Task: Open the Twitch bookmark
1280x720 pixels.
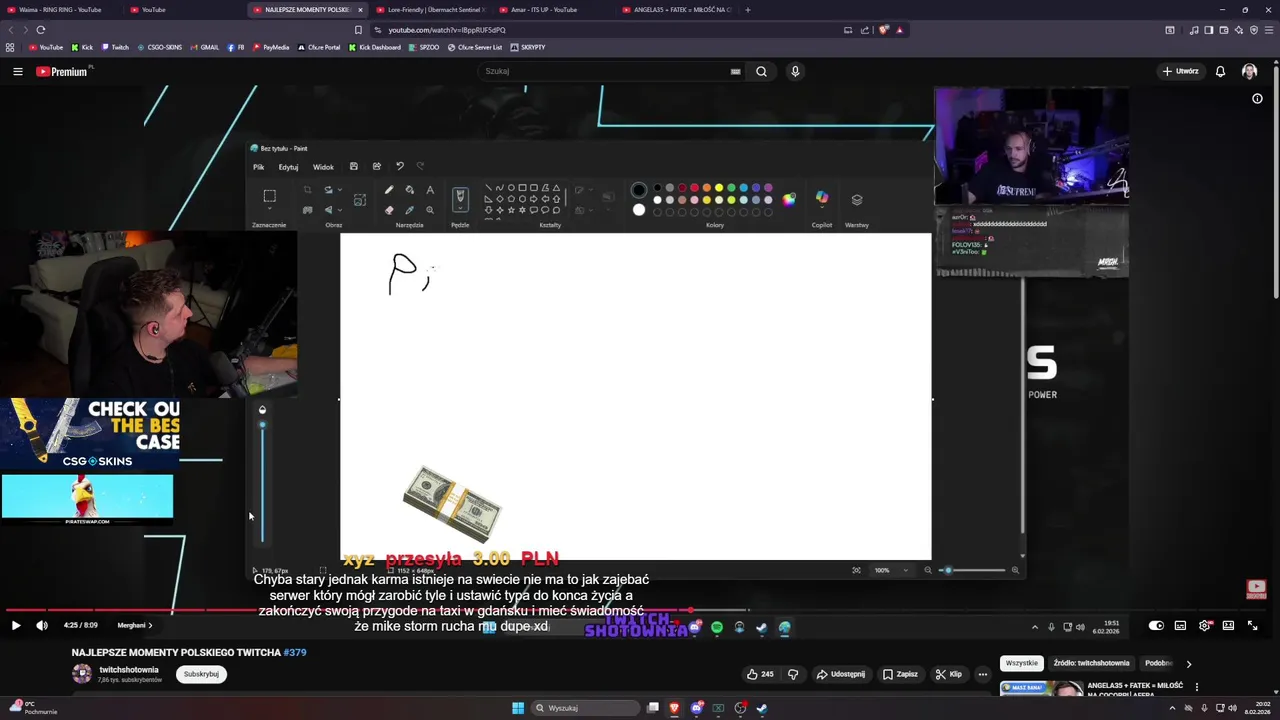Action: pyautogui.click(x=115, y=47)
